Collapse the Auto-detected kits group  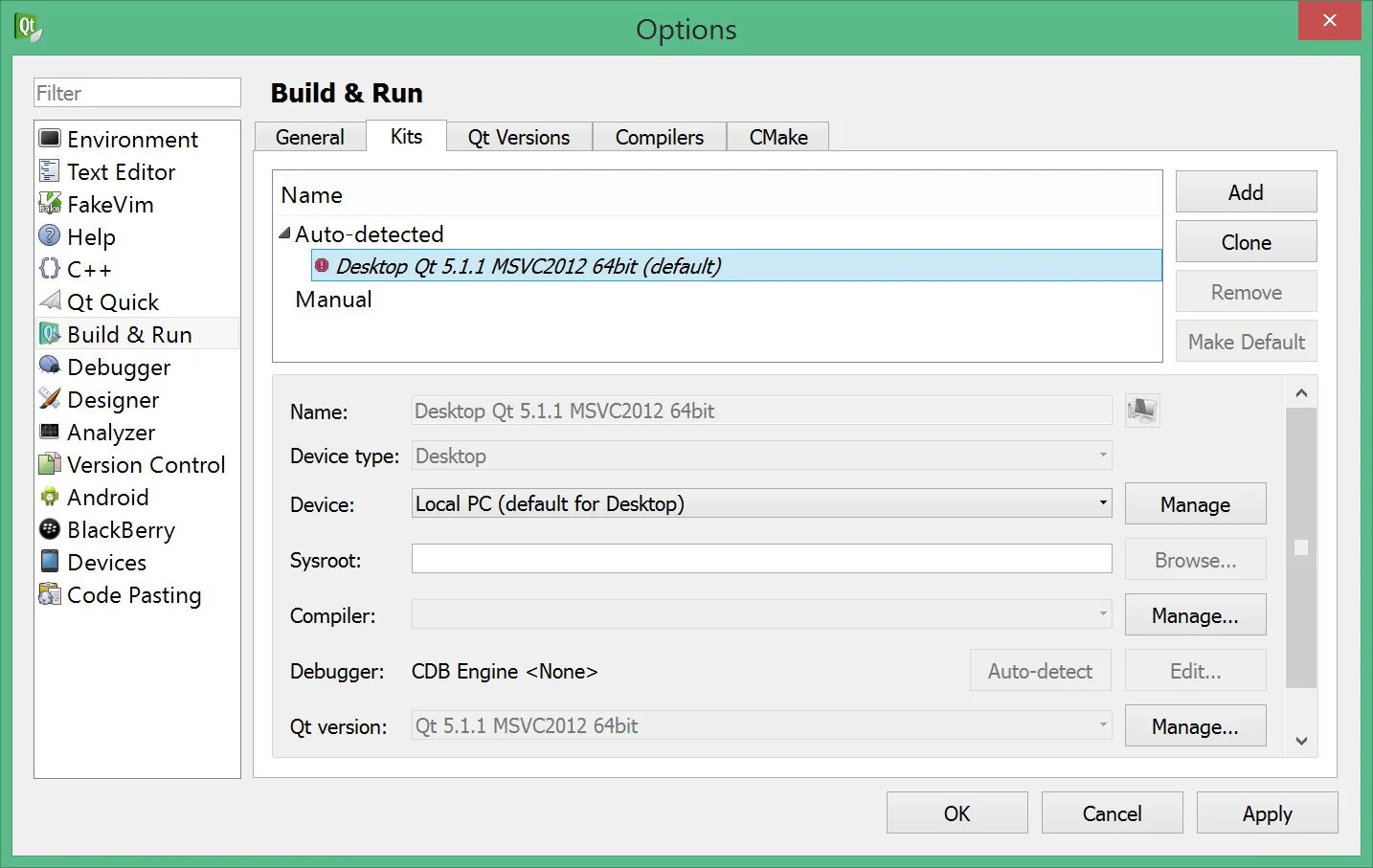tap(284, 234)
